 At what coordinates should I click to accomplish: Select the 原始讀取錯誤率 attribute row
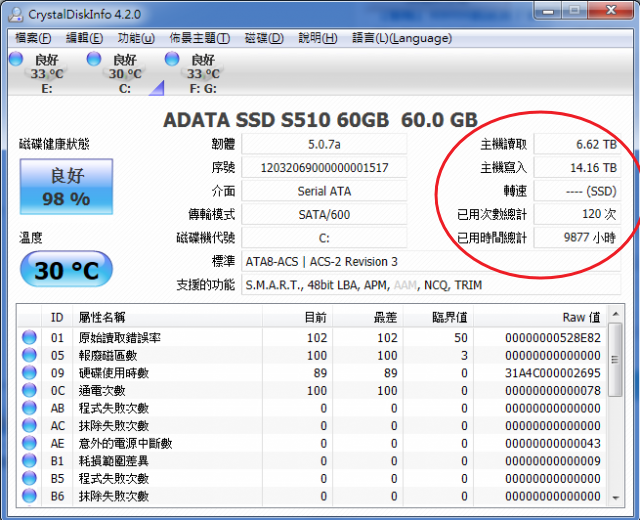tap(312, 338)
